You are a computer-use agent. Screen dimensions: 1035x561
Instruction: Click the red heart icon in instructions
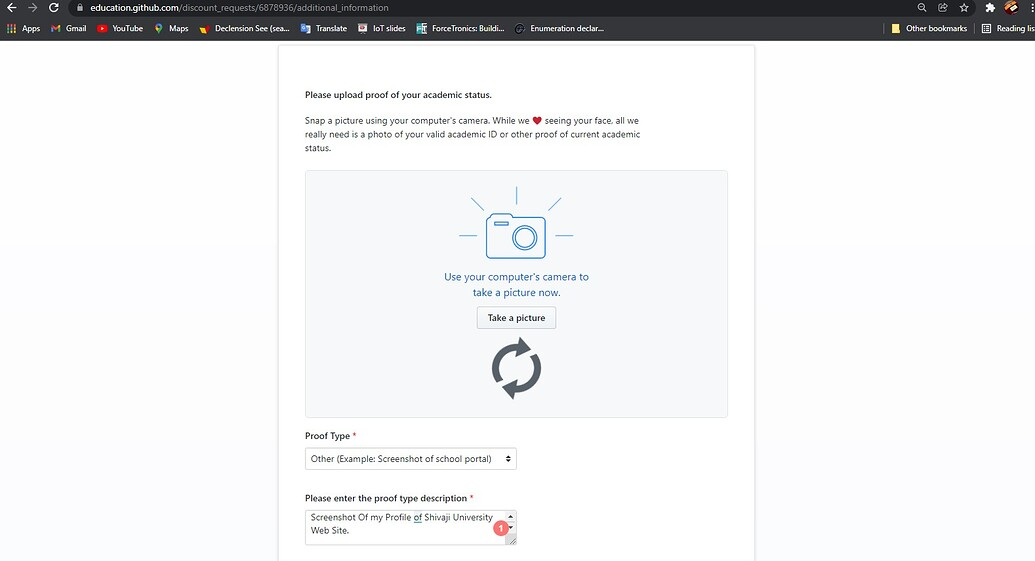(537, 121)
